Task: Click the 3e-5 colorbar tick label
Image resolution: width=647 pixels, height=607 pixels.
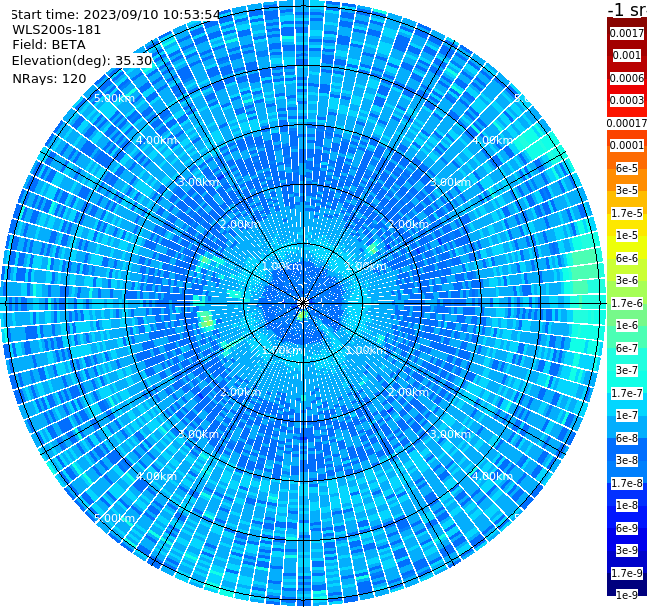Action: tap(627, 190)
